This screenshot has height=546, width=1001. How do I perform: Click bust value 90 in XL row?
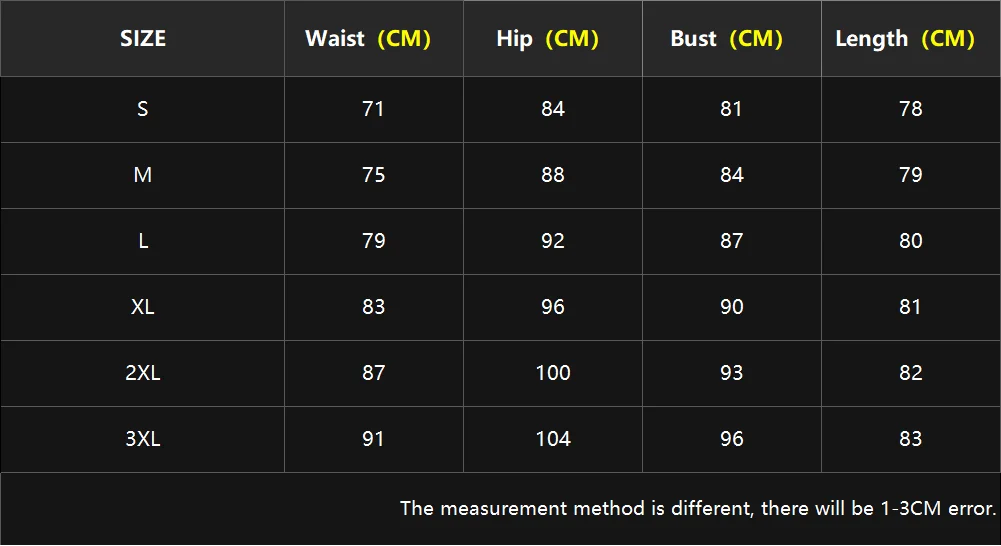[732, 307]
